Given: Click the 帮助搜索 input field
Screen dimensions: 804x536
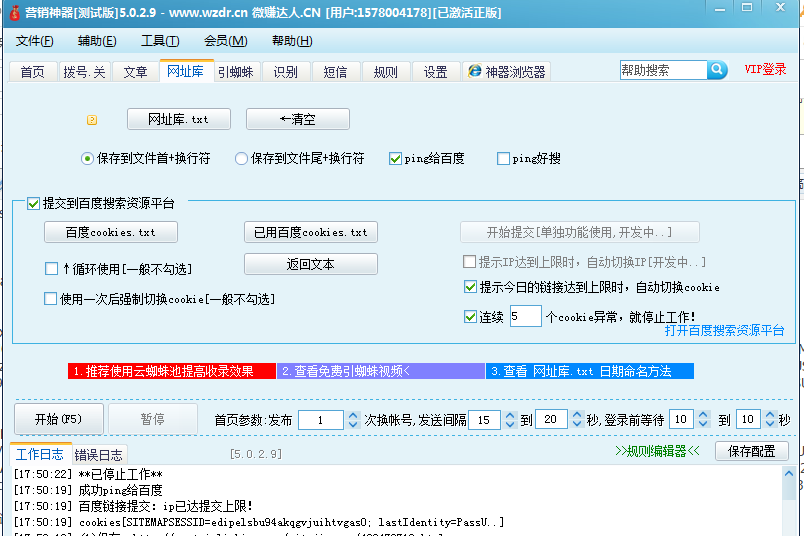Looking at the screenshot, I should point(664,70).
